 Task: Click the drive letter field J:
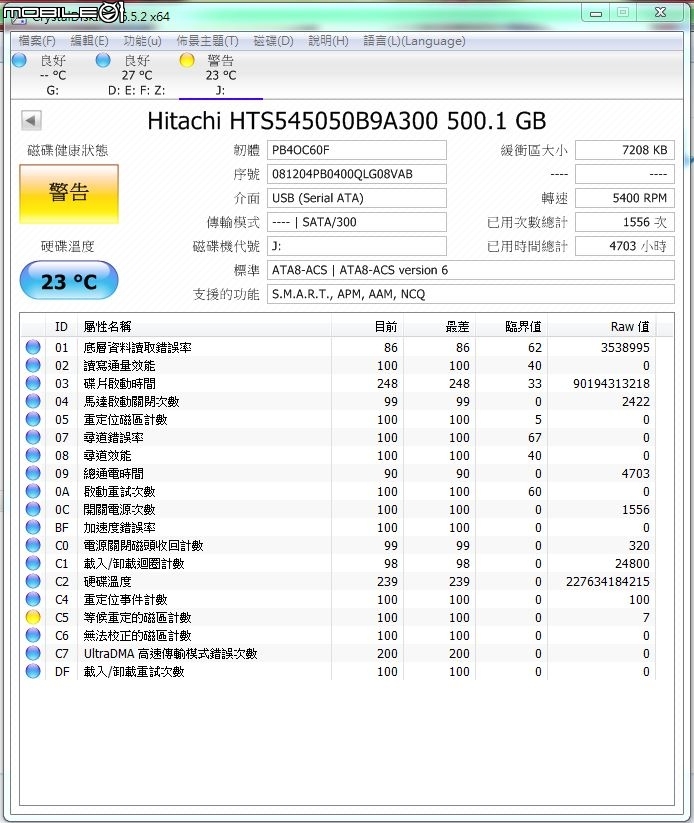[357, 246]
